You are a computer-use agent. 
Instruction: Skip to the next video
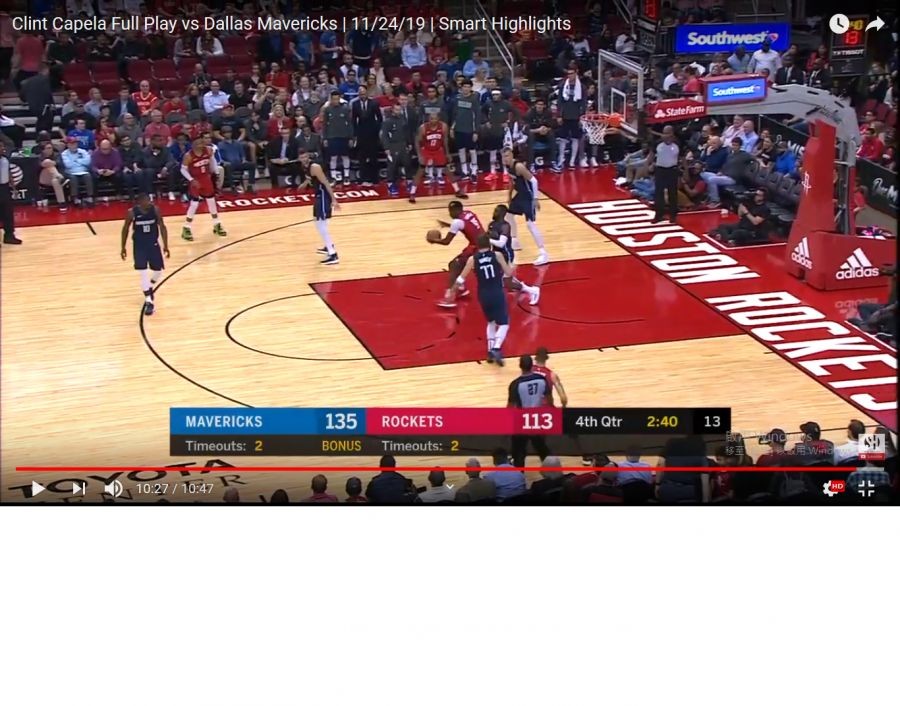79,488
